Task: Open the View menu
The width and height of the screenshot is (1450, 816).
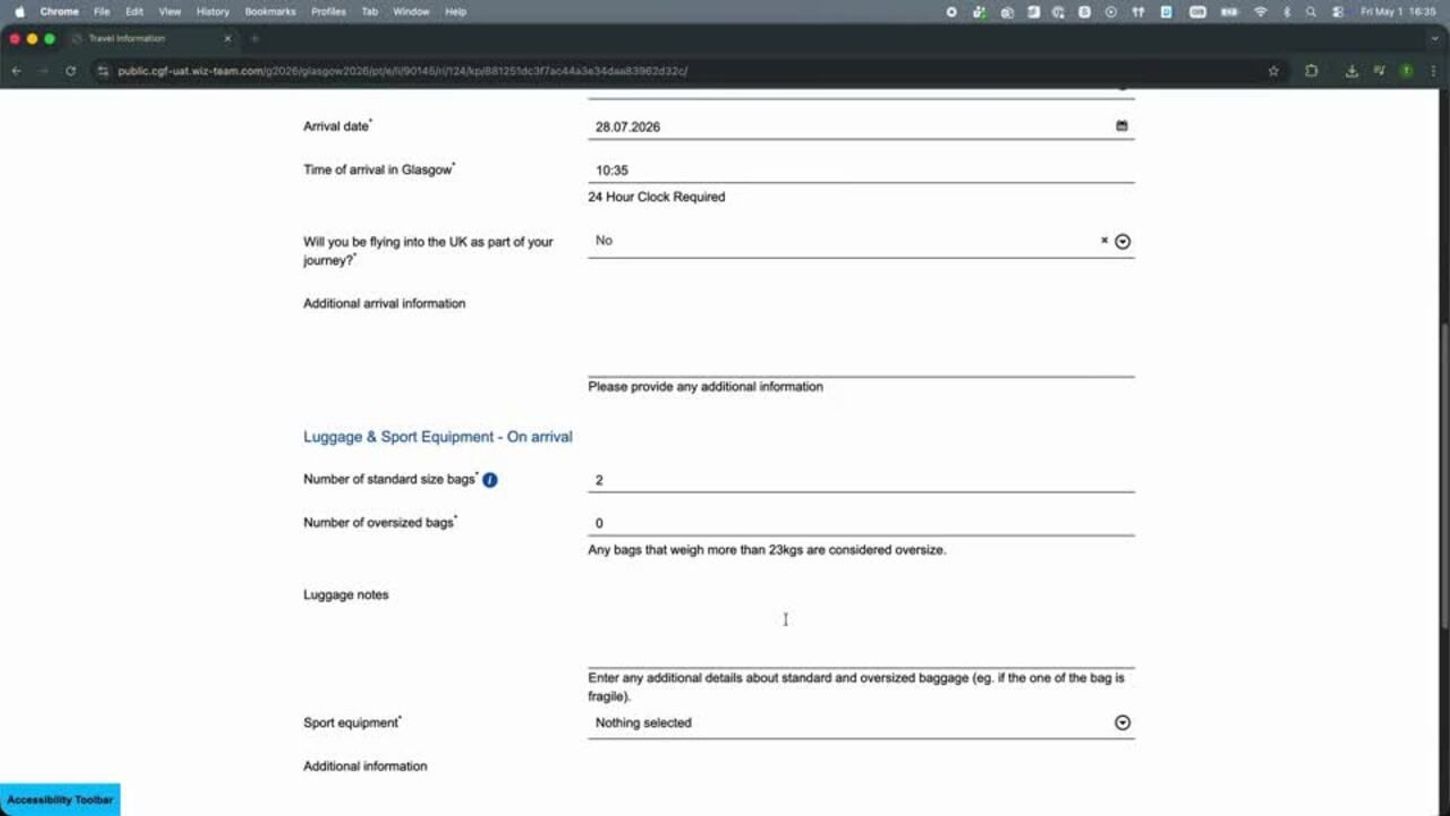Action: pyautogui.click(x=170, y=12)
